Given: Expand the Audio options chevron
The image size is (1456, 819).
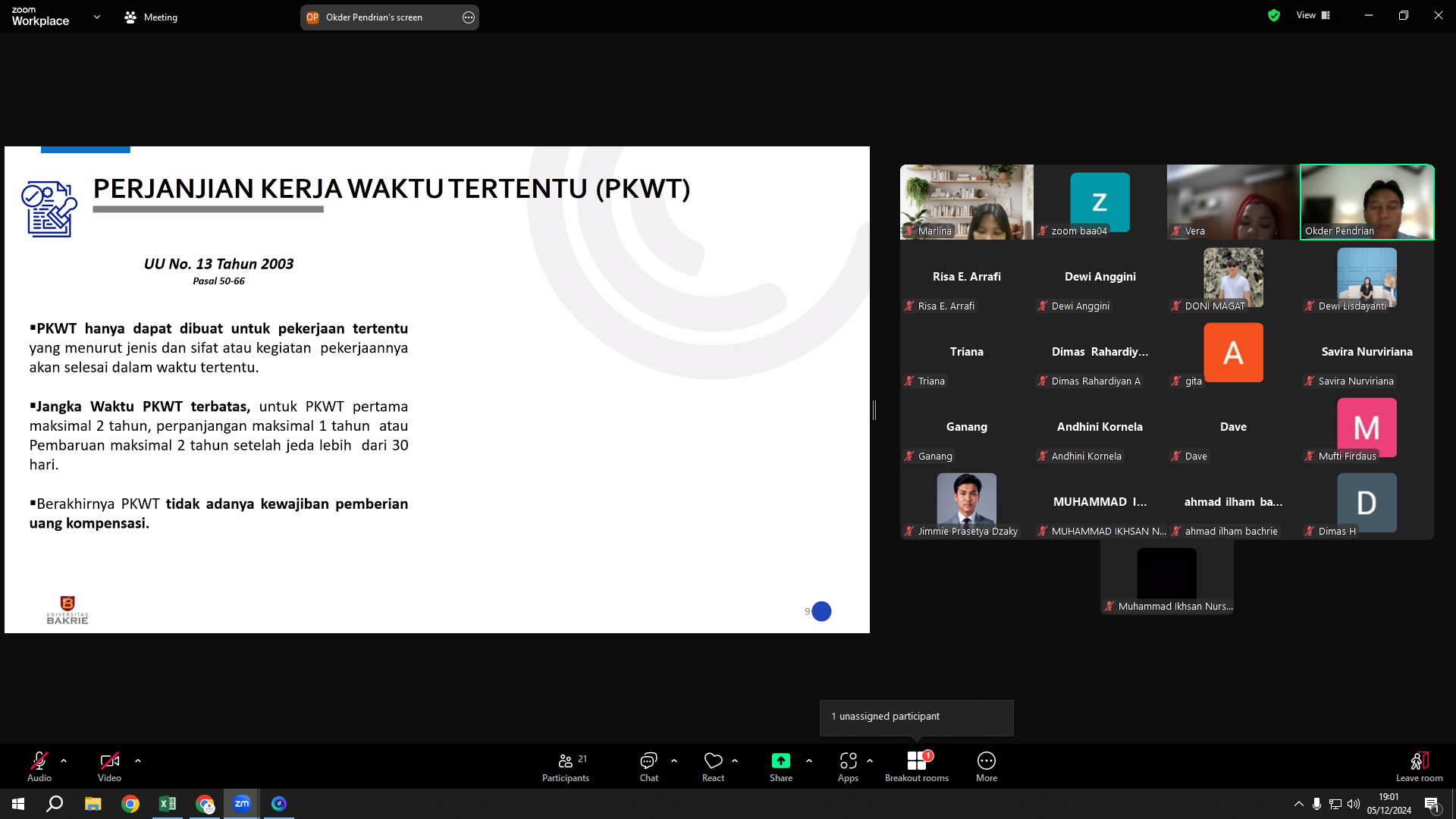Looking at the screenshot, I should tap(64, 761).
